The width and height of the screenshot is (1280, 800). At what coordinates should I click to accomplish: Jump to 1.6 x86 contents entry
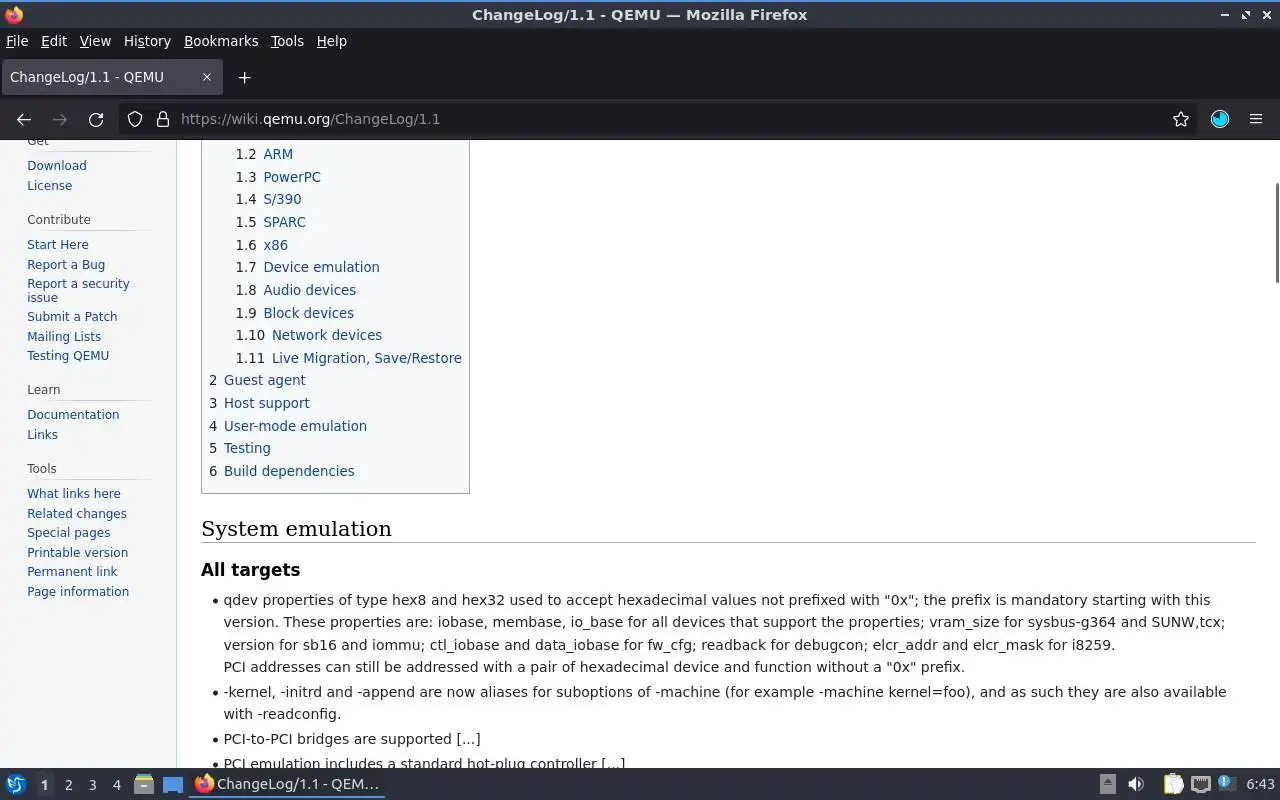[262, 245]
